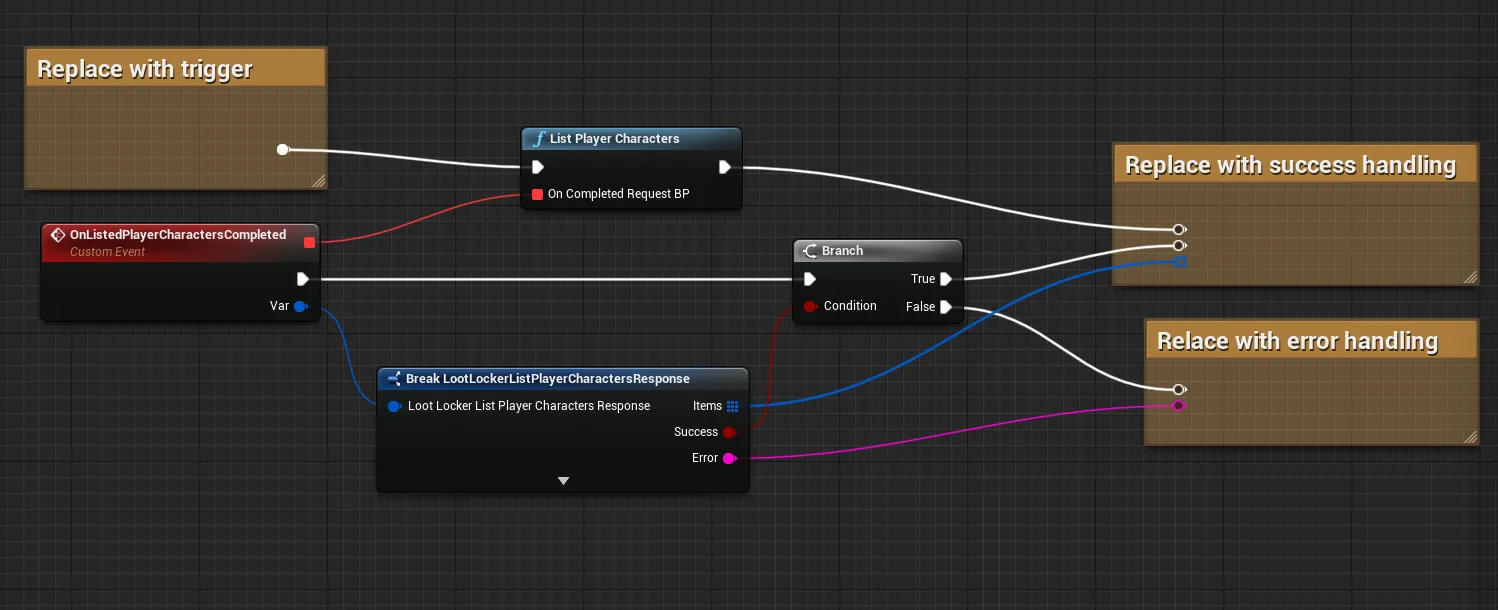Click the pink Error output pin
The image size is (1498, 610).
point(729,458)
